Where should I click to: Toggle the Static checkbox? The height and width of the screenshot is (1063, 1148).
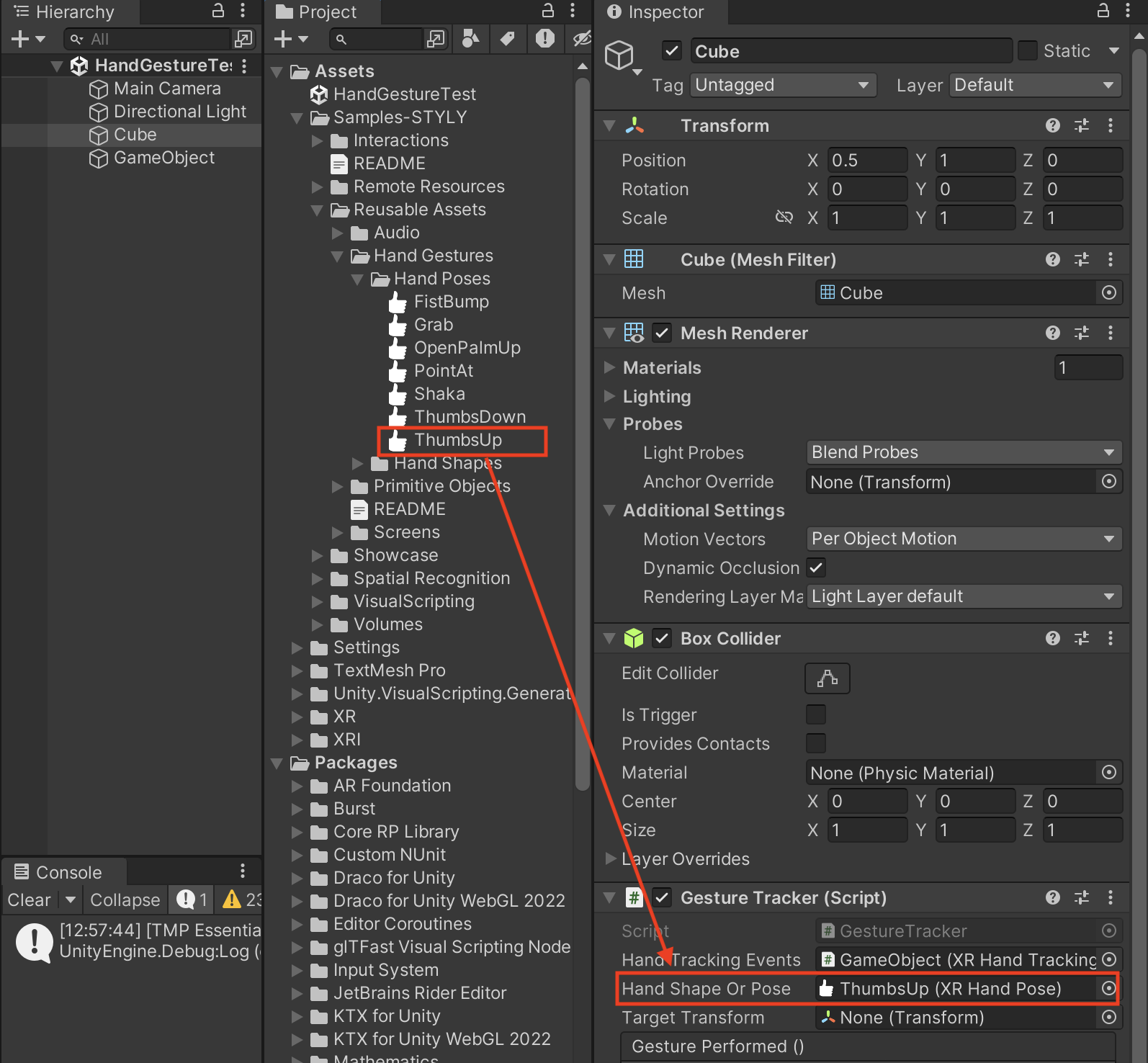click(1028, 50)
